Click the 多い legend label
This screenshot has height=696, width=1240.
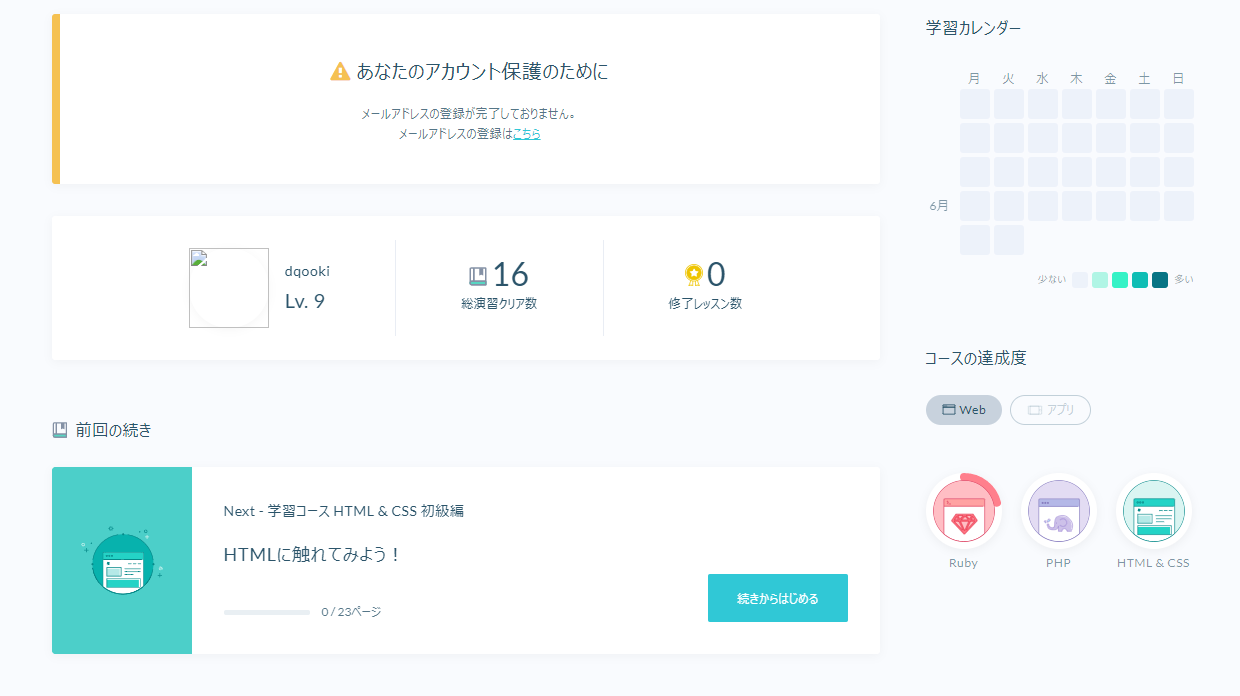(1184, 280)
